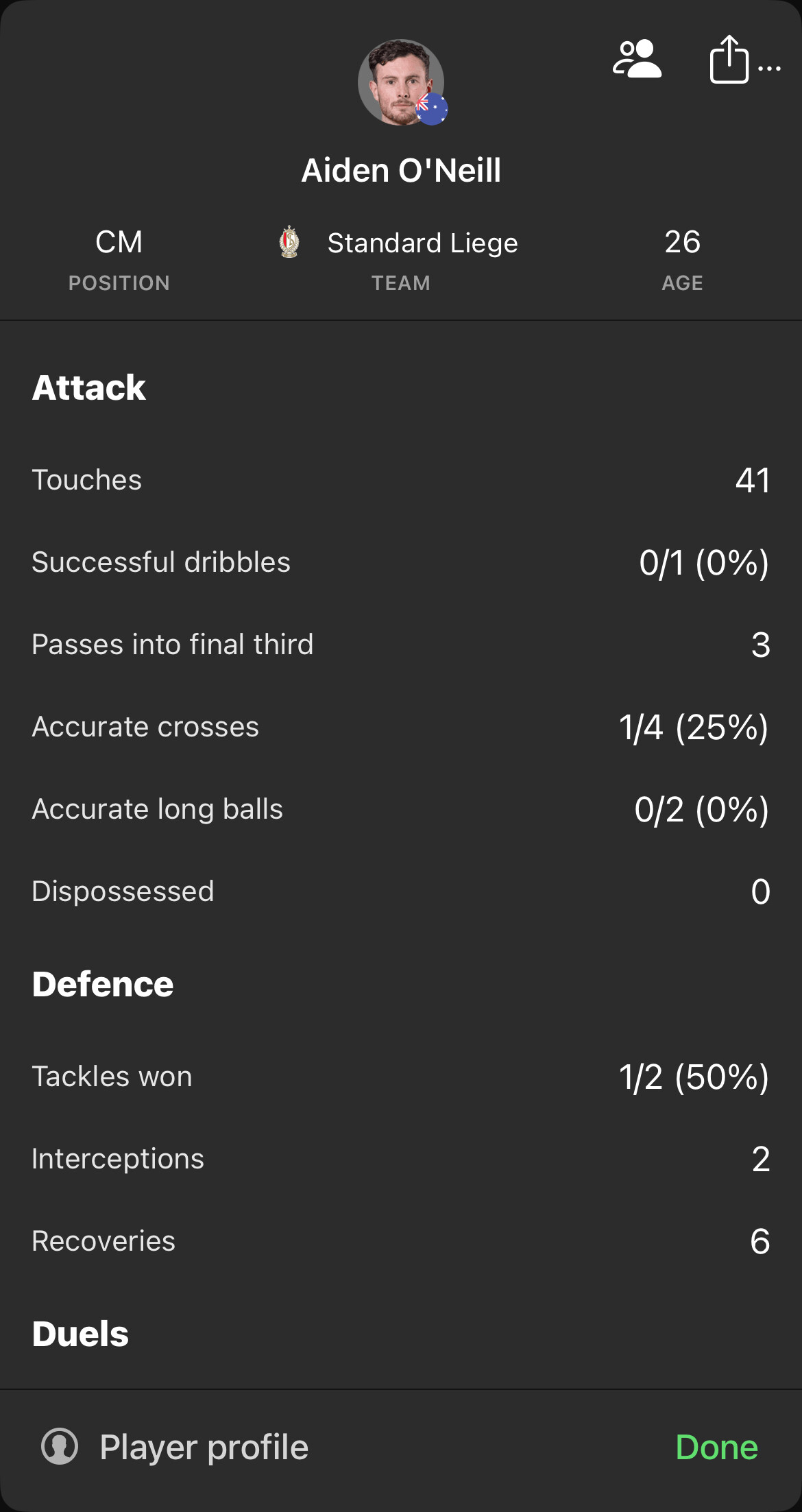This screenshot has width=802, height=1512.
Task: Tap the Aiden O'Neill name heading
Action: (401, 170)
